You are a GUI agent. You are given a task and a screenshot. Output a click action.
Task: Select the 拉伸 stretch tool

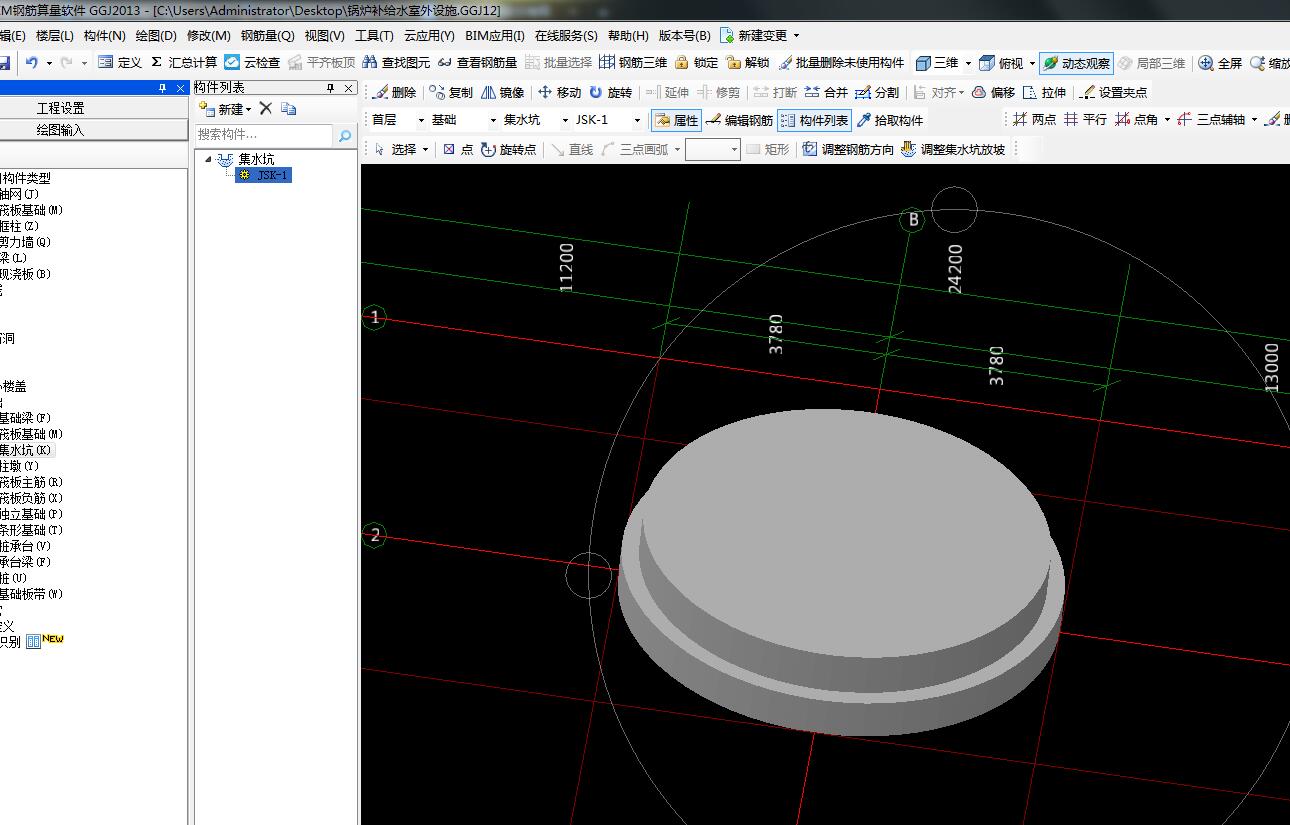(1044, 92)
